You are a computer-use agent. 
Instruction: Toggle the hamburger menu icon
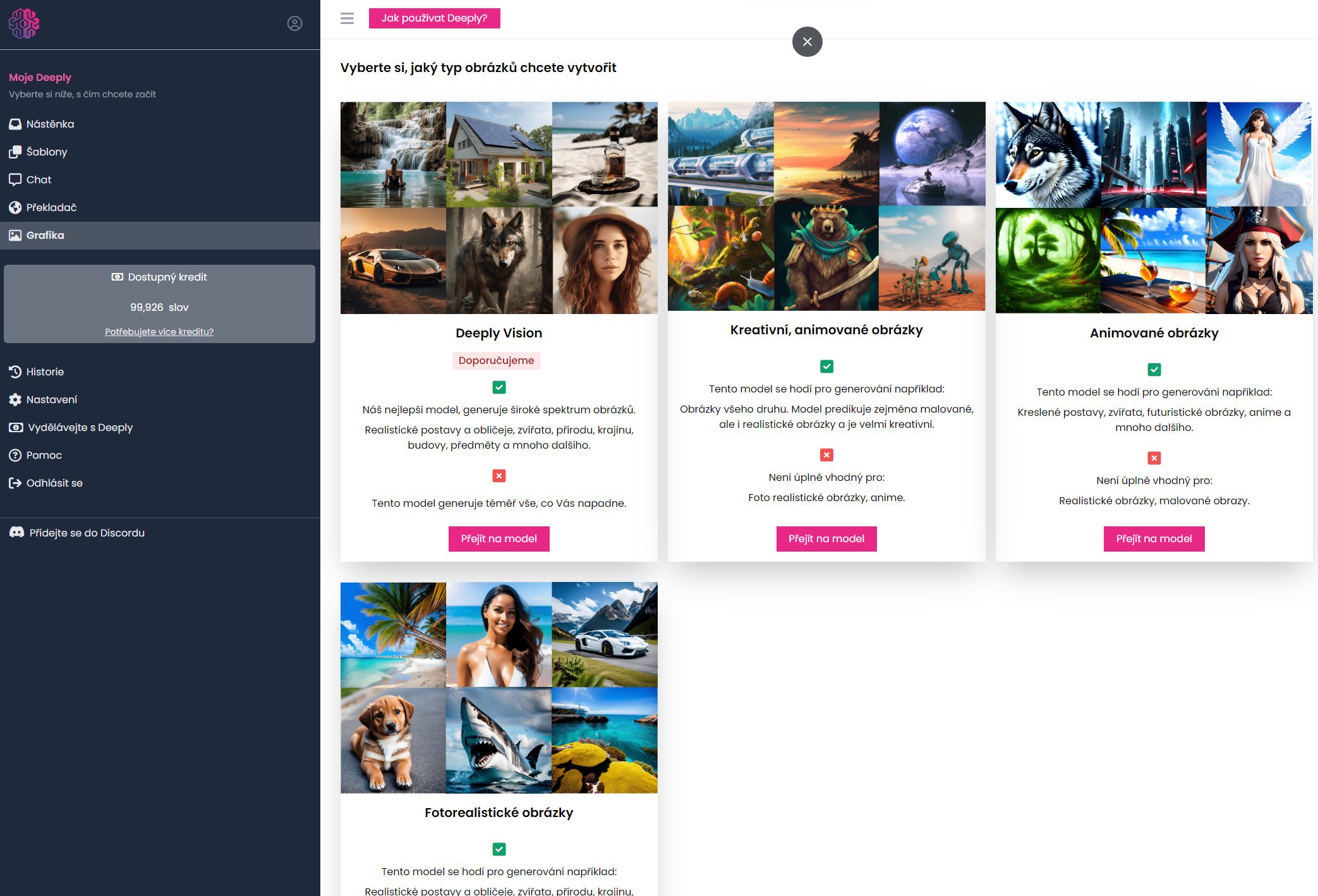click(x=347, y=18)
